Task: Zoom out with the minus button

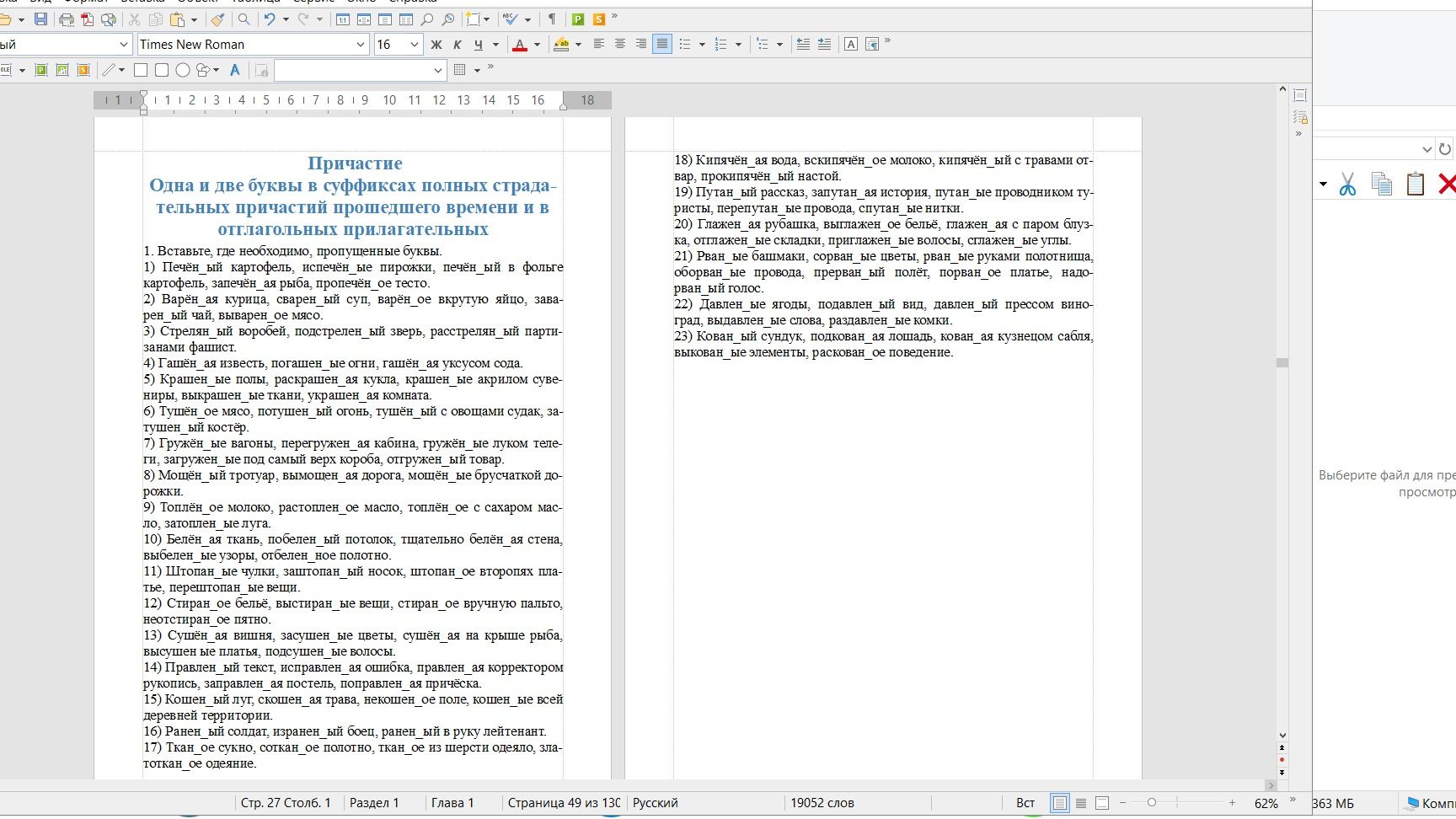Action: click(1122, 803)
